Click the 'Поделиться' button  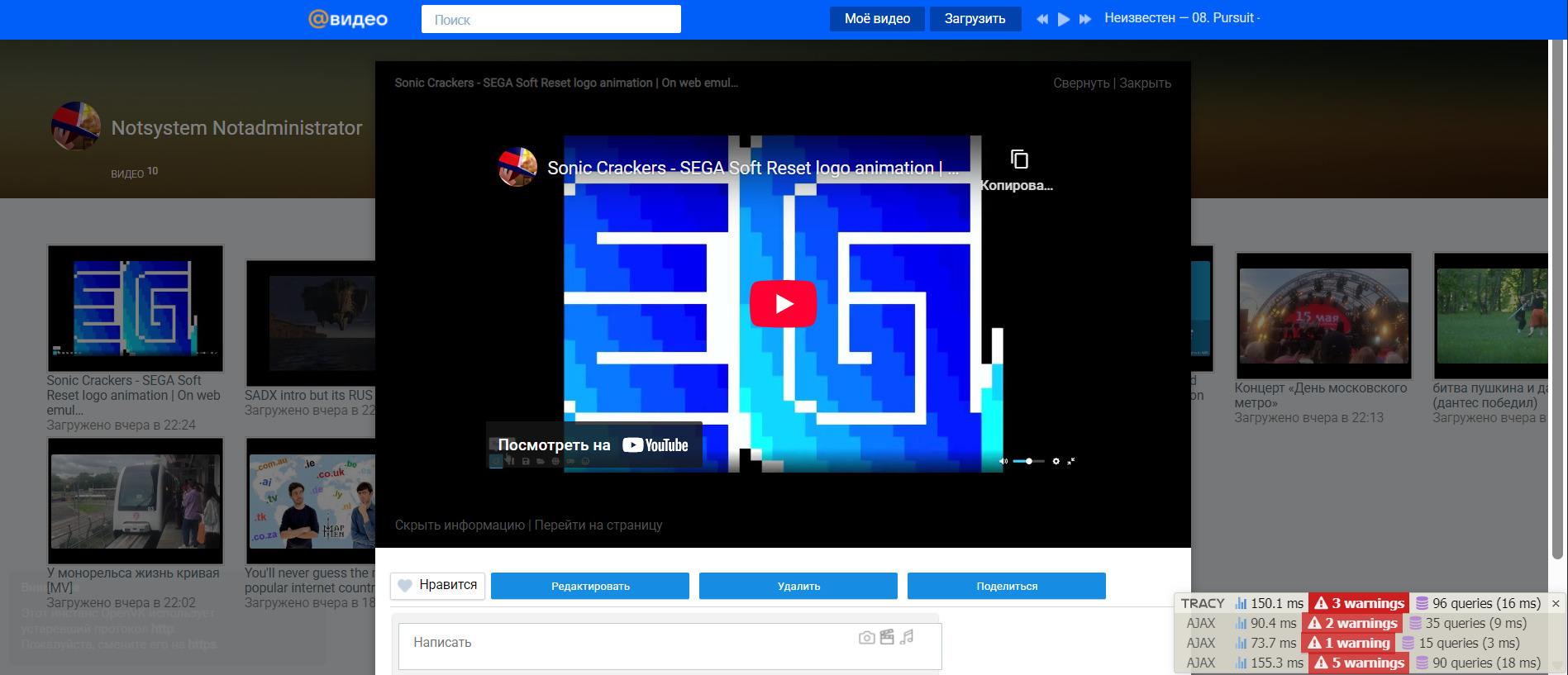pos(1007,586)
